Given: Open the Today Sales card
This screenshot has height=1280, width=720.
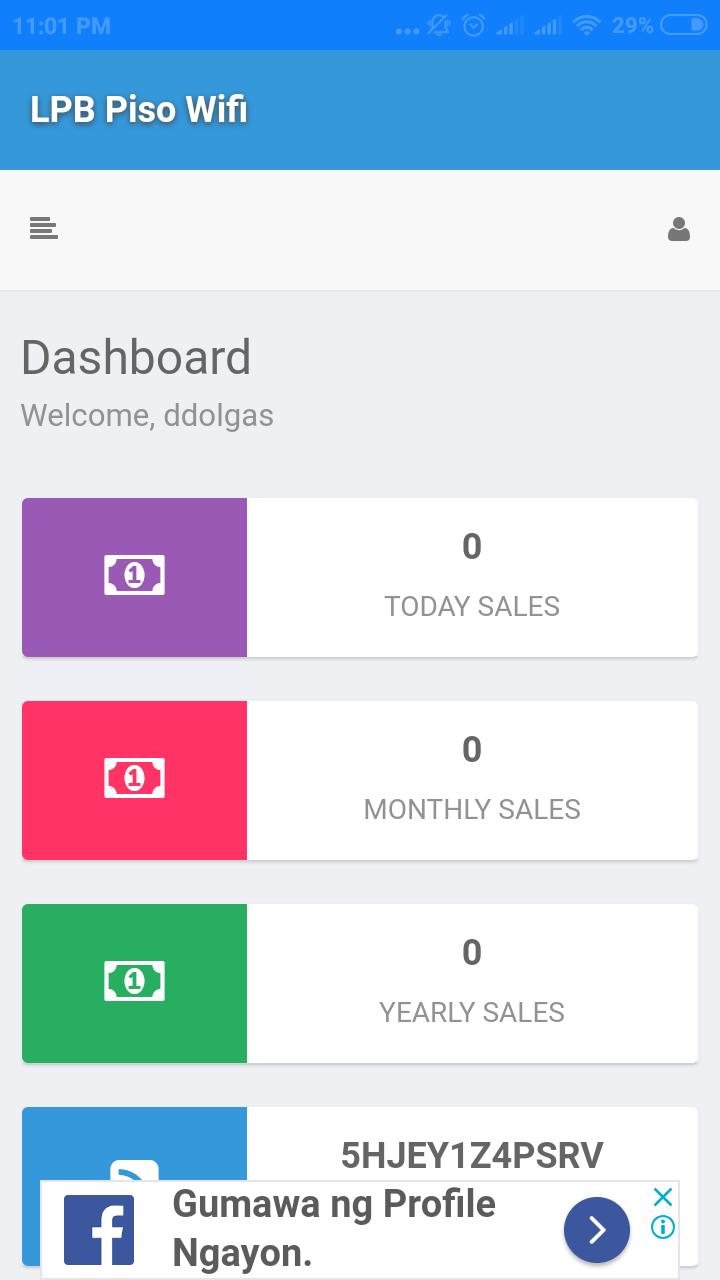Looking at the screenshot, I should pyautogui.click(x=360, y=577).
